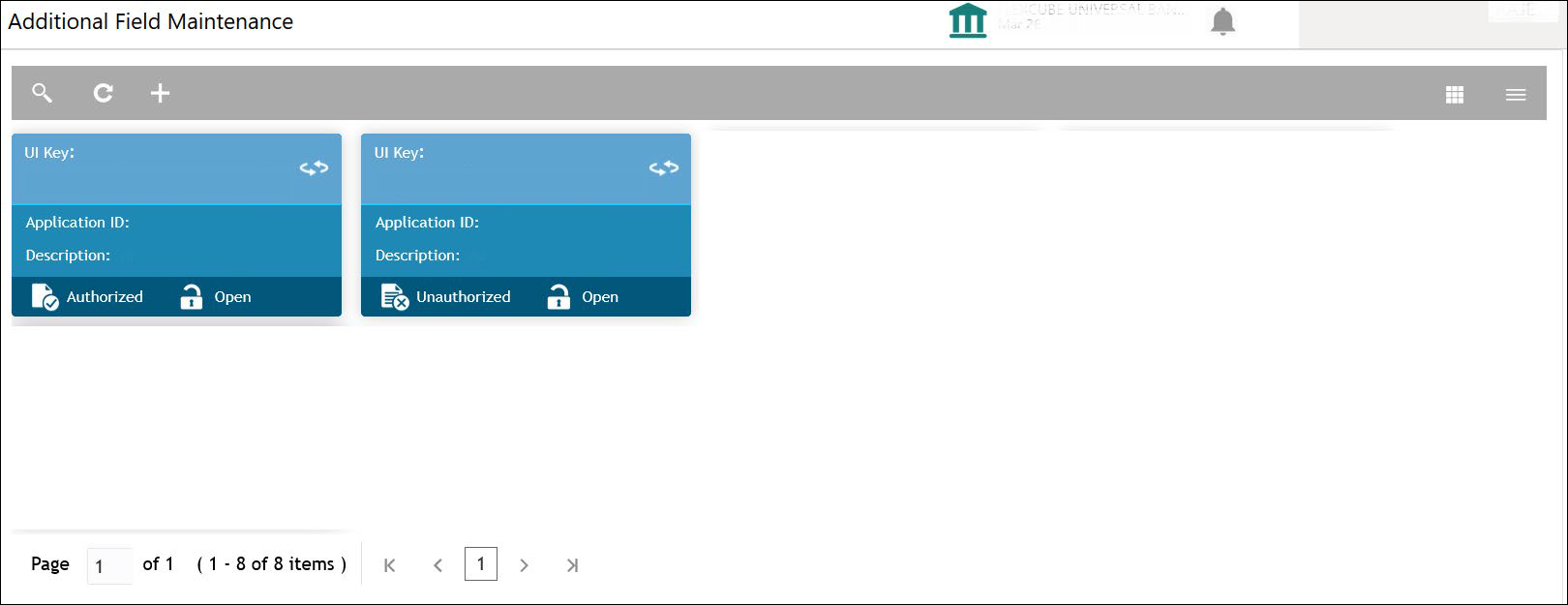Click the Additional Field Maintenance title
Screen dimensions: 1568x605
click(151, 21)
